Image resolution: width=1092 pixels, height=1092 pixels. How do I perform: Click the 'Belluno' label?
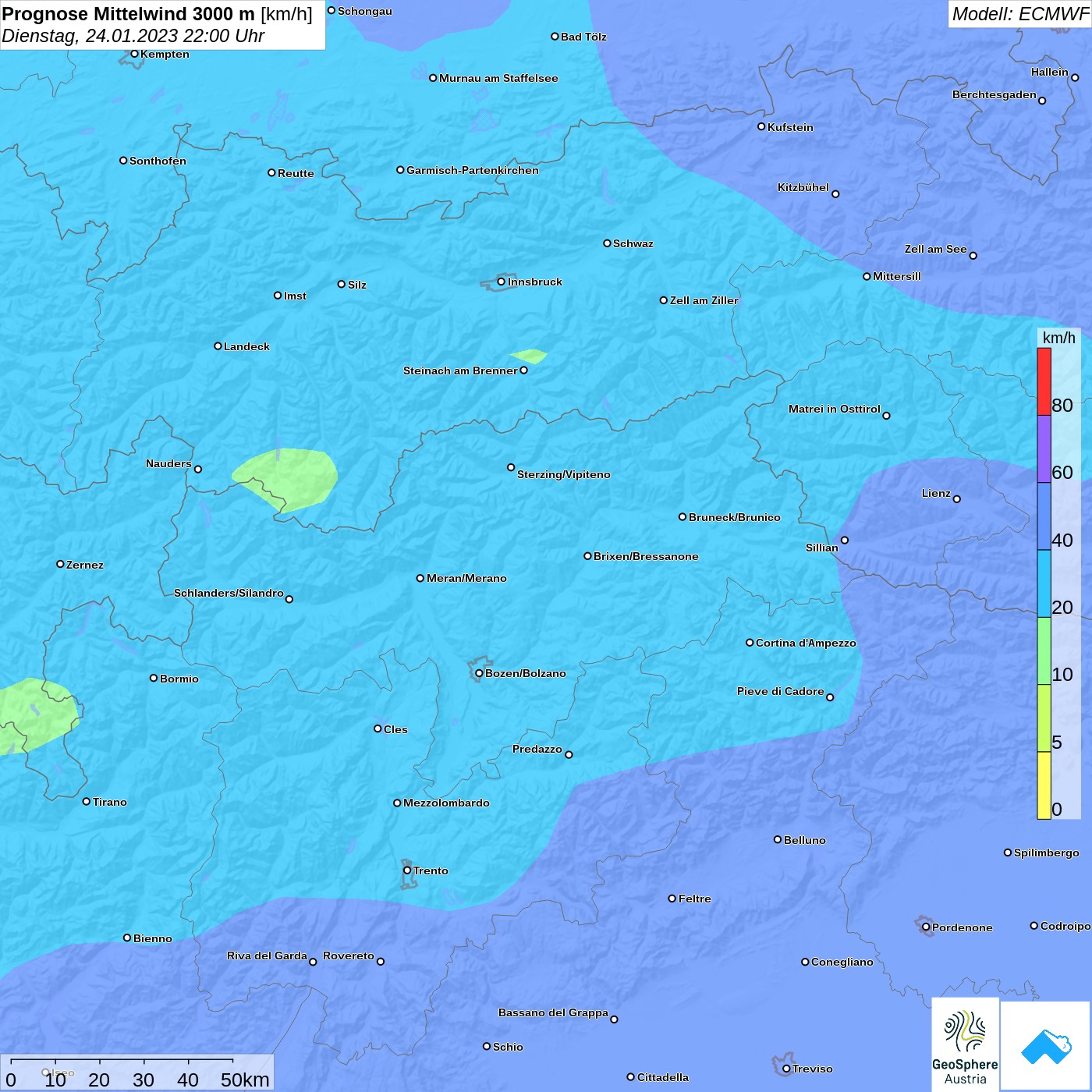(x=805, y=840)
